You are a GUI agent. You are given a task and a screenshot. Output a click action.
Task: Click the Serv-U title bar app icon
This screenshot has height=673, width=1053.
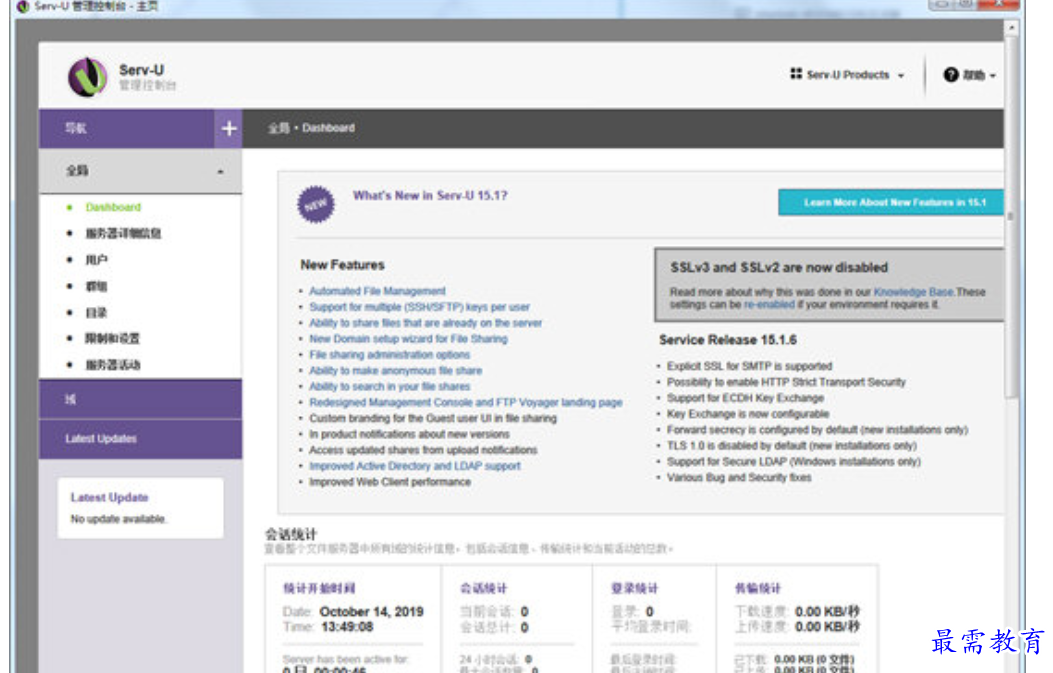tap(22, 6)
